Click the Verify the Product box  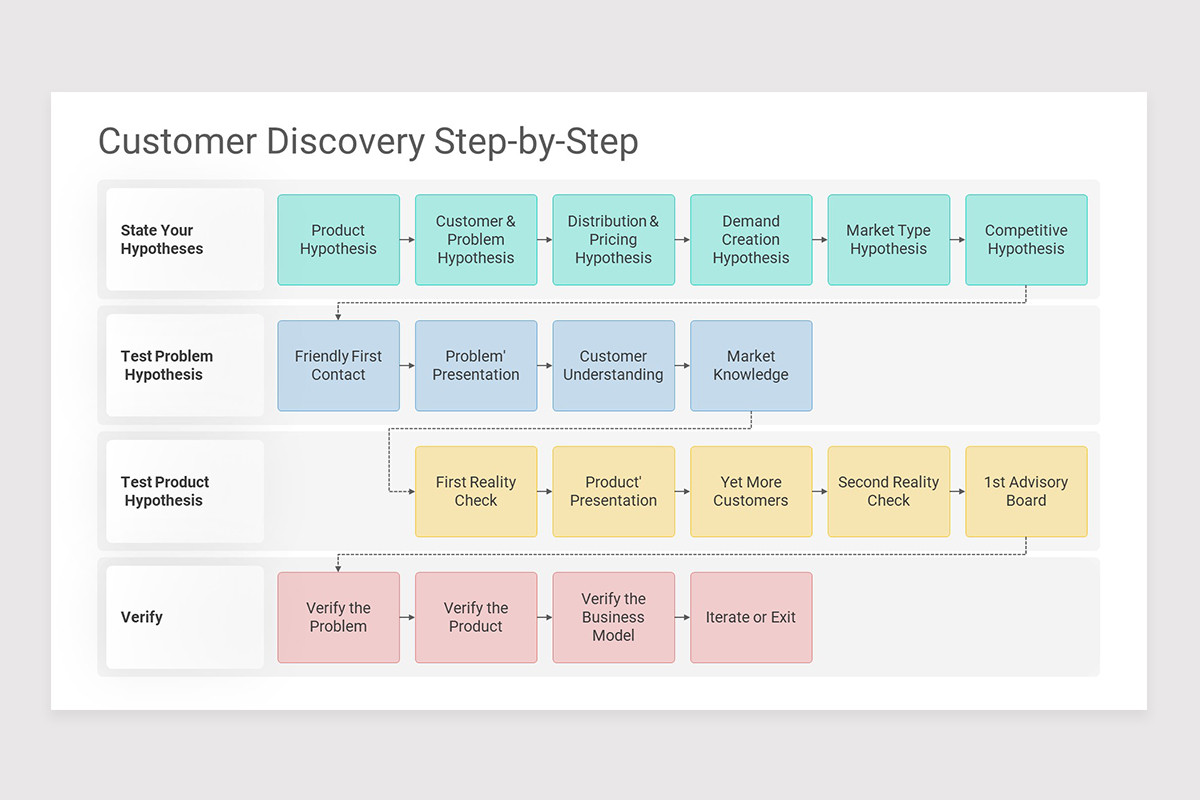pyautogui.click(x=476, y=617)
